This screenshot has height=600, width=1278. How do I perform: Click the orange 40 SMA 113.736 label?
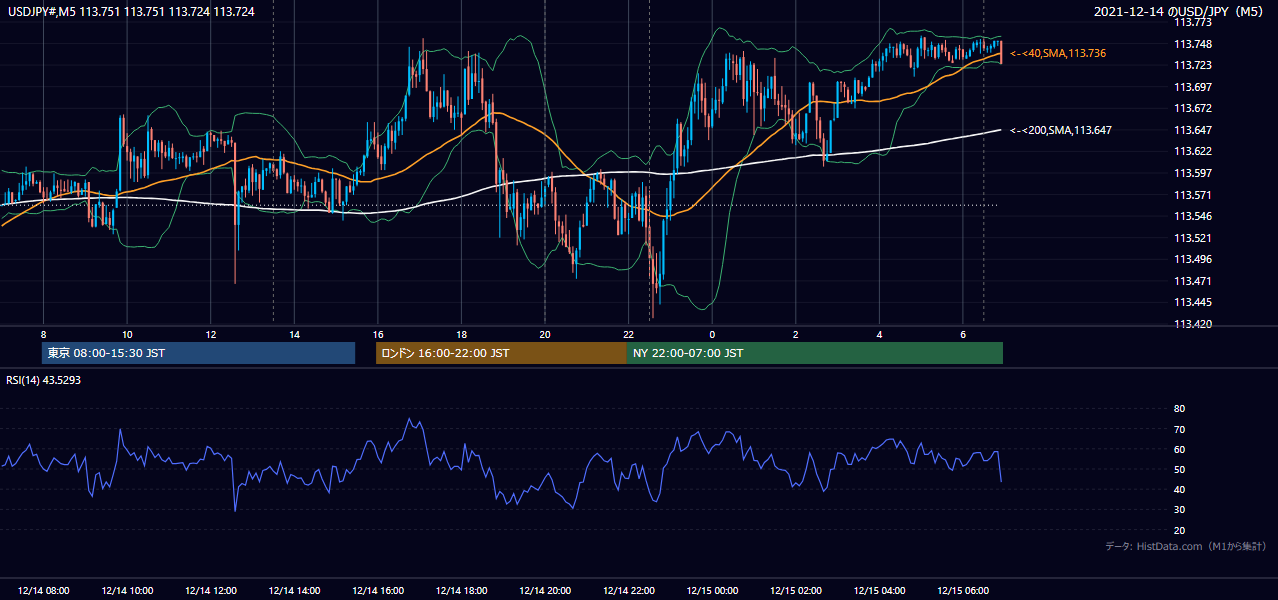(x=1058, y=53)
